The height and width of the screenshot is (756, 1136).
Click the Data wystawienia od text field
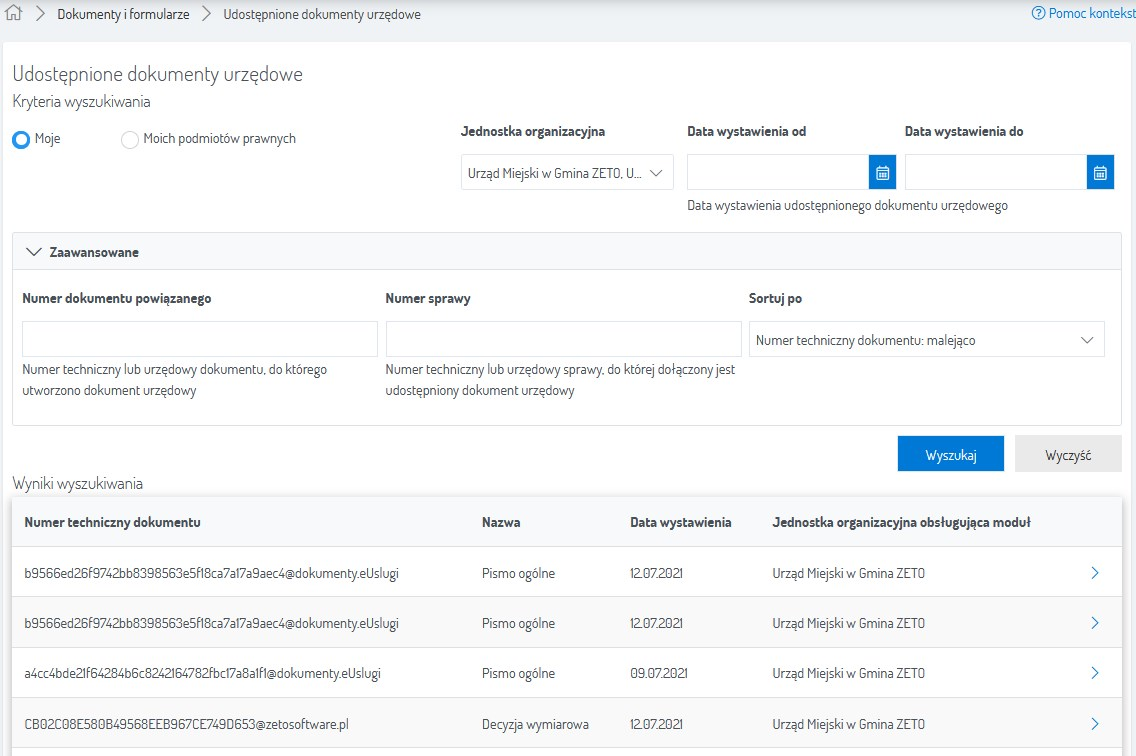pyautogui.click(x=777, y=173)
